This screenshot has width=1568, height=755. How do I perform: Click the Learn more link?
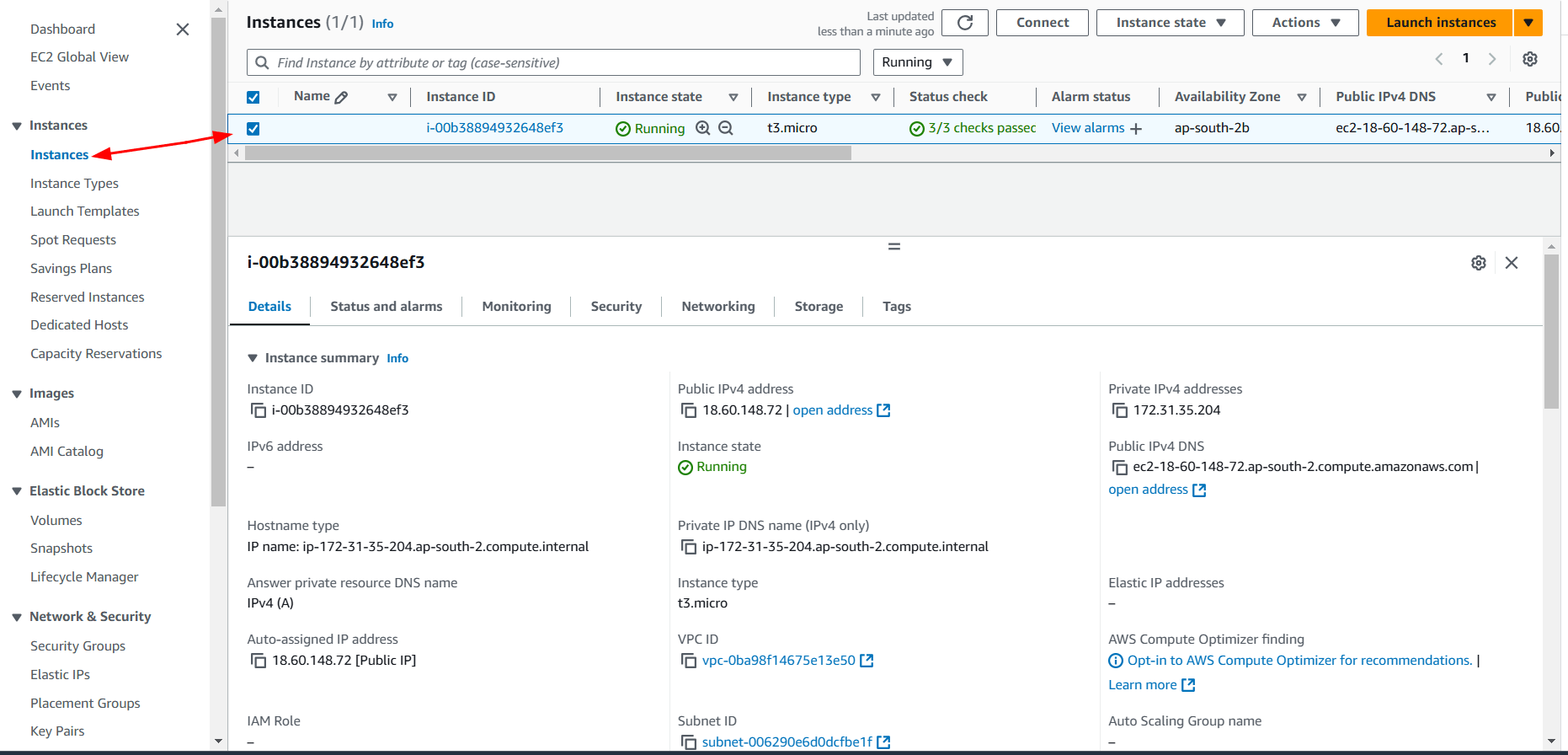tap(1151, 685)
